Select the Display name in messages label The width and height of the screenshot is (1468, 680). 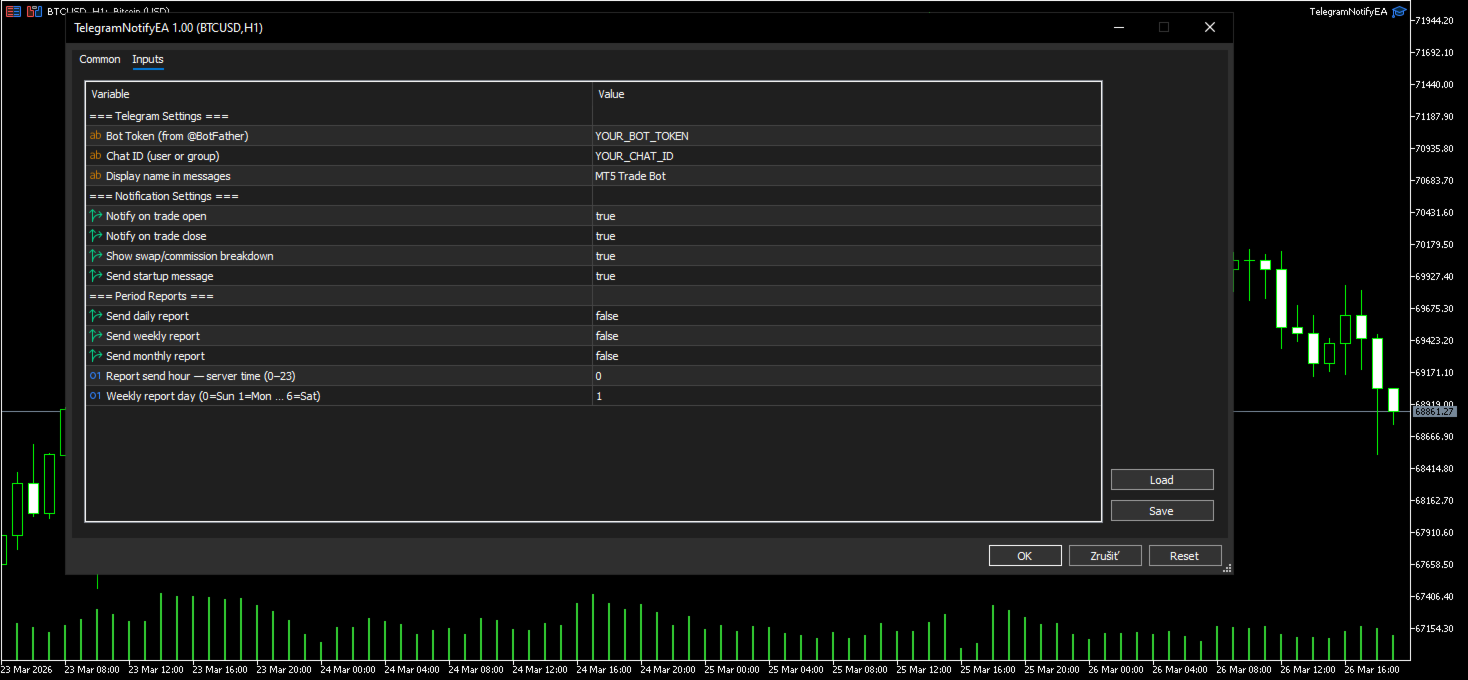(x=168, y=176)
